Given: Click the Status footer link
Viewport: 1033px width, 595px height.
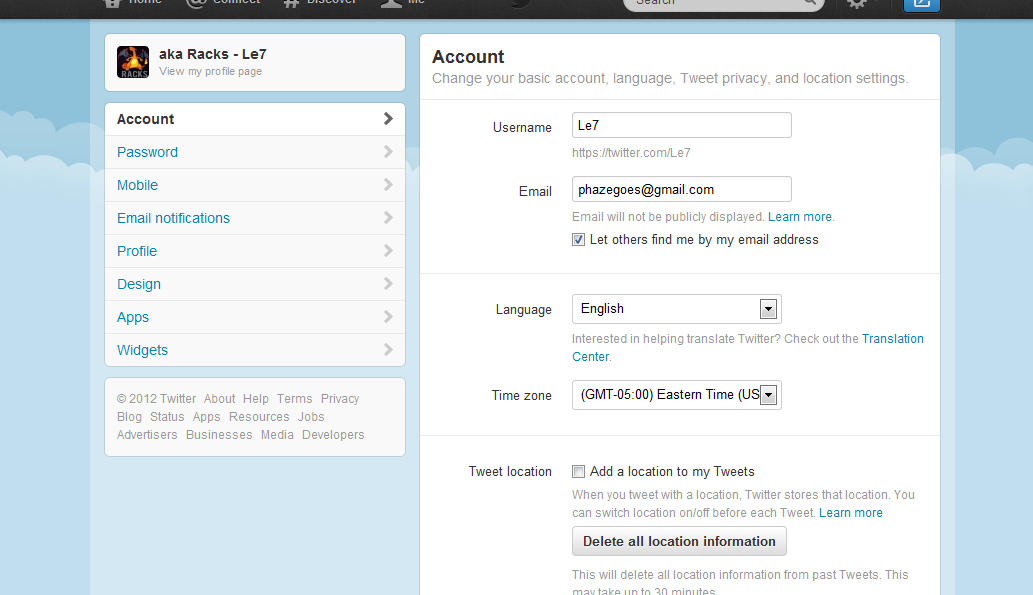Looking at the screenshot, I should click(167, 416).
